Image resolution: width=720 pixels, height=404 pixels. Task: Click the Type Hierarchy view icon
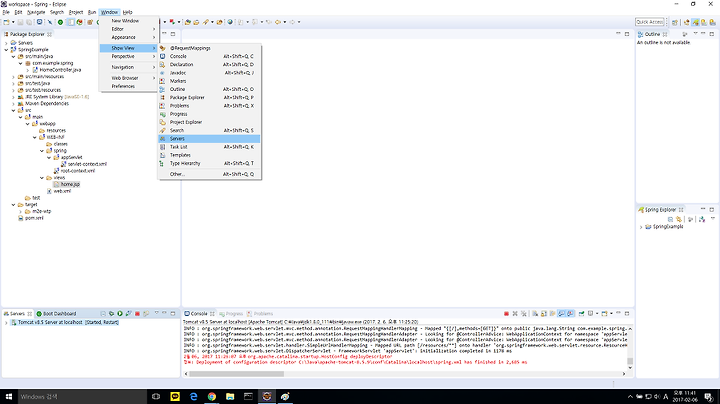163,163
